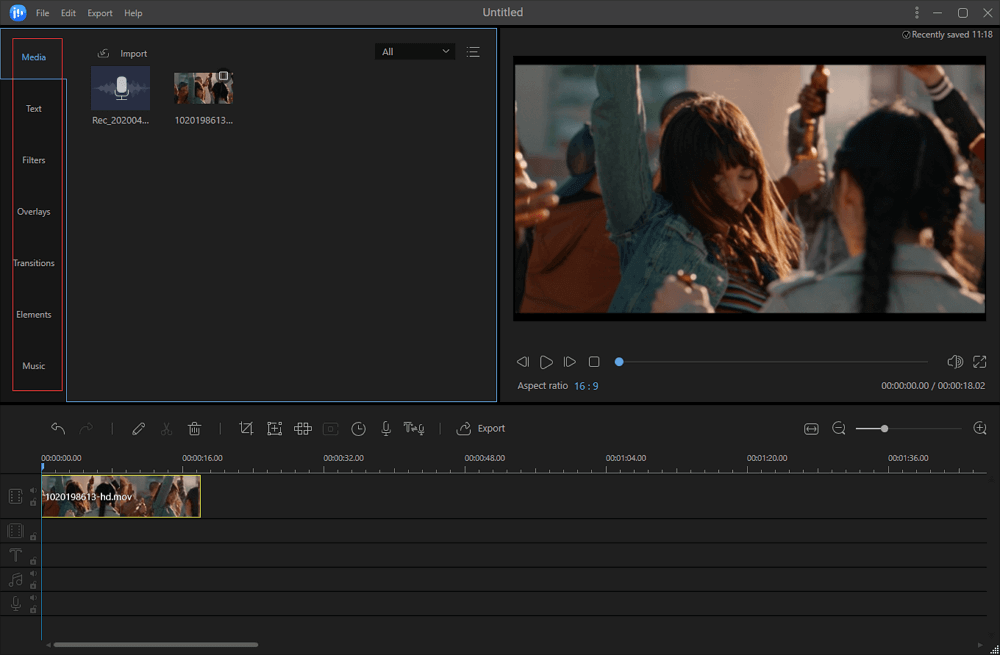Click the trash Delete icon

(x=195, y=428)
